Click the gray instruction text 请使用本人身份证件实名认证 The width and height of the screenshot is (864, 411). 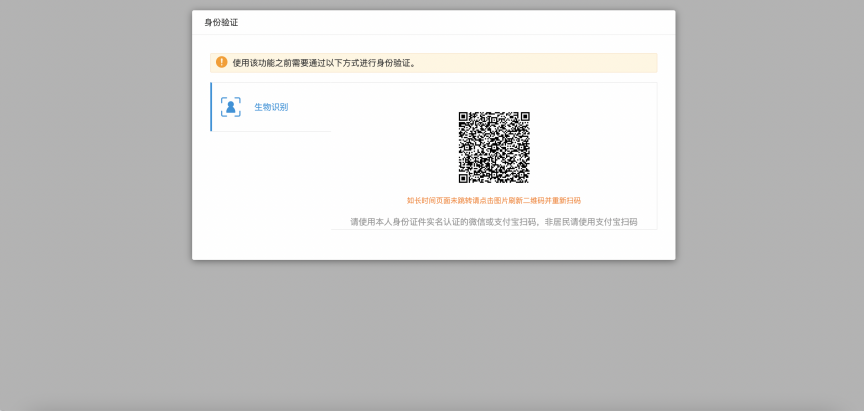(x=494, y=222)
